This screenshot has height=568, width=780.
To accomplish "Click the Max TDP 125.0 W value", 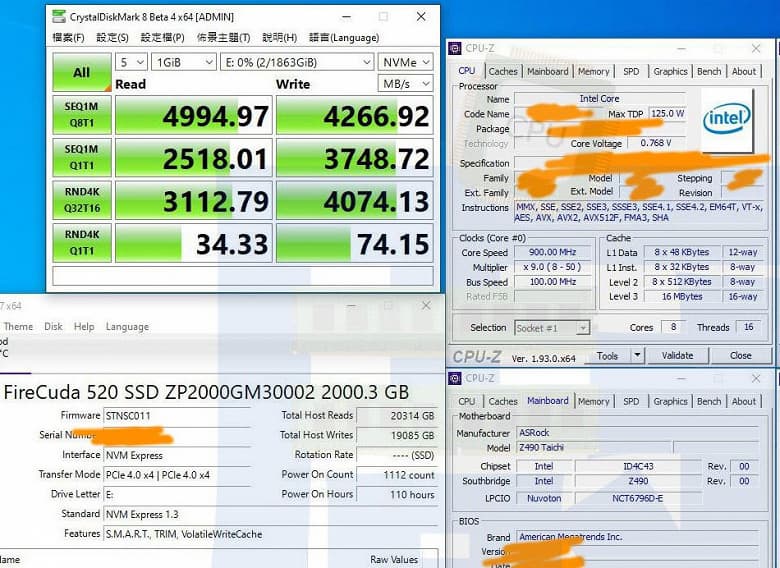I will click(668, 114).
